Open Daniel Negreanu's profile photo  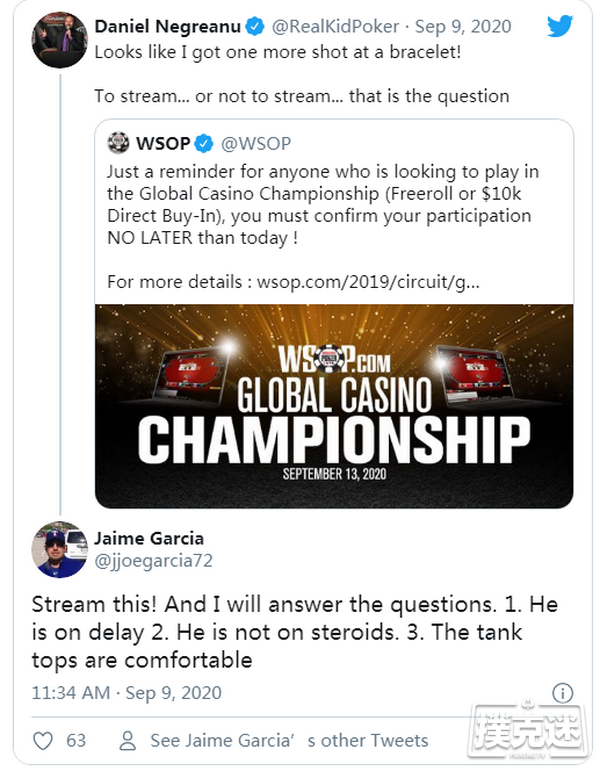(59, 40)
